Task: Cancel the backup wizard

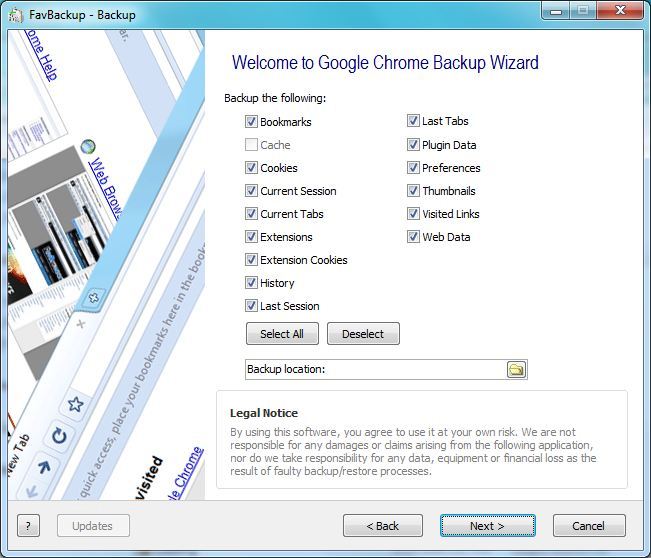Action: coord(589,526)
